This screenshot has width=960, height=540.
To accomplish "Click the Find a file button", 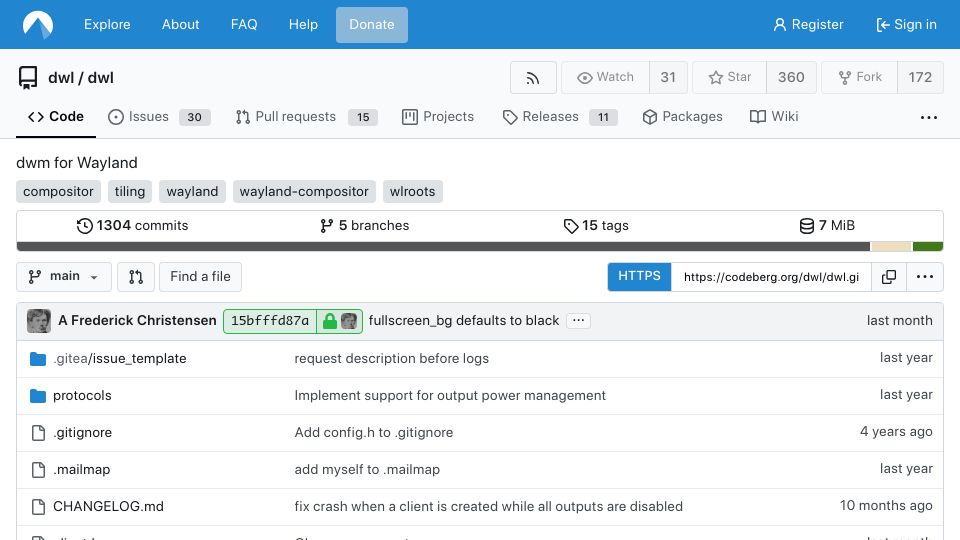I will coord(200,277).
